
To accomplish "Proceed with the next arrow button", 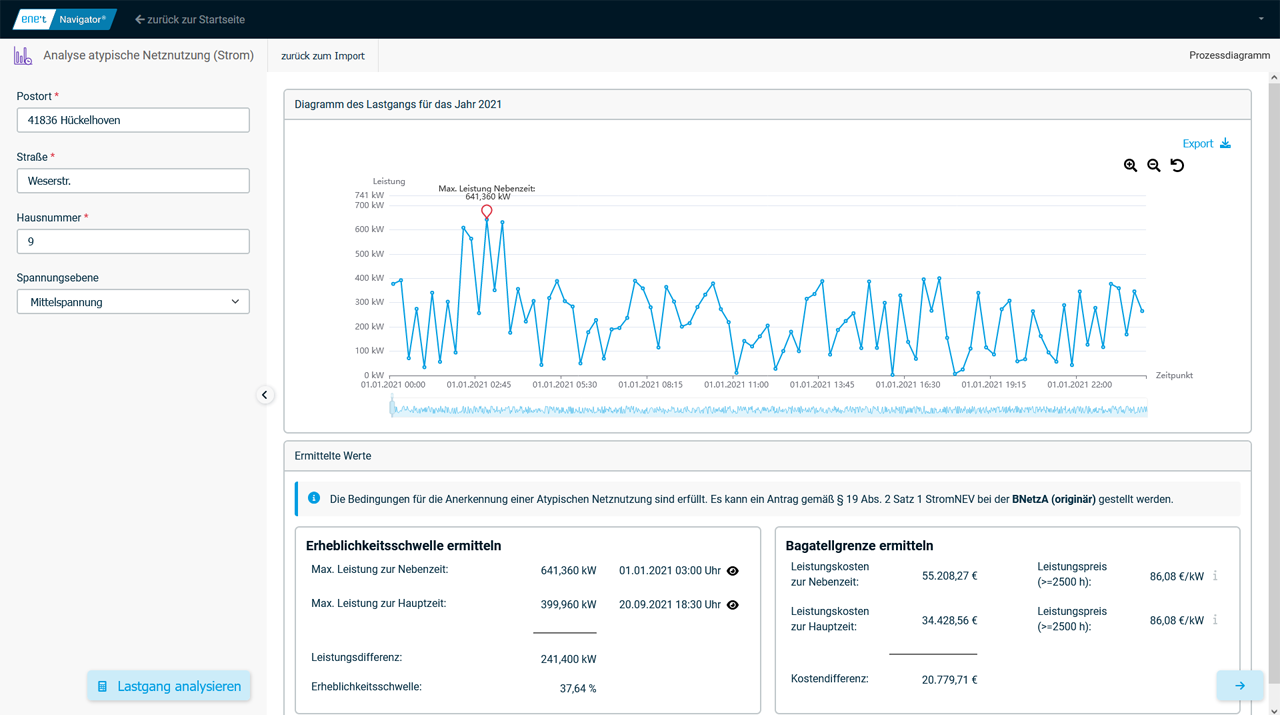I will coord(1240,686).
